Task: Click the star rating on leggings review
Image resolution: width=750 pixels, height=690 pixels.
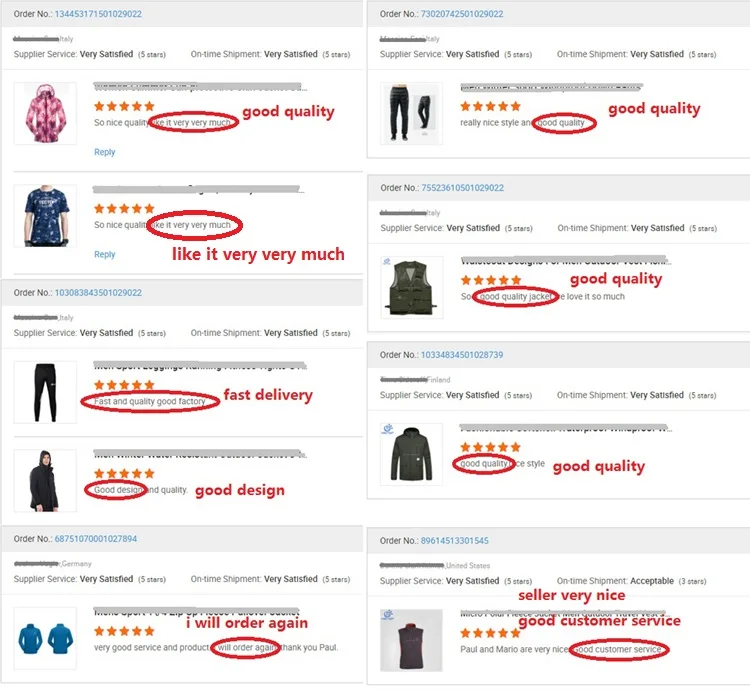Action: (124, 385)
